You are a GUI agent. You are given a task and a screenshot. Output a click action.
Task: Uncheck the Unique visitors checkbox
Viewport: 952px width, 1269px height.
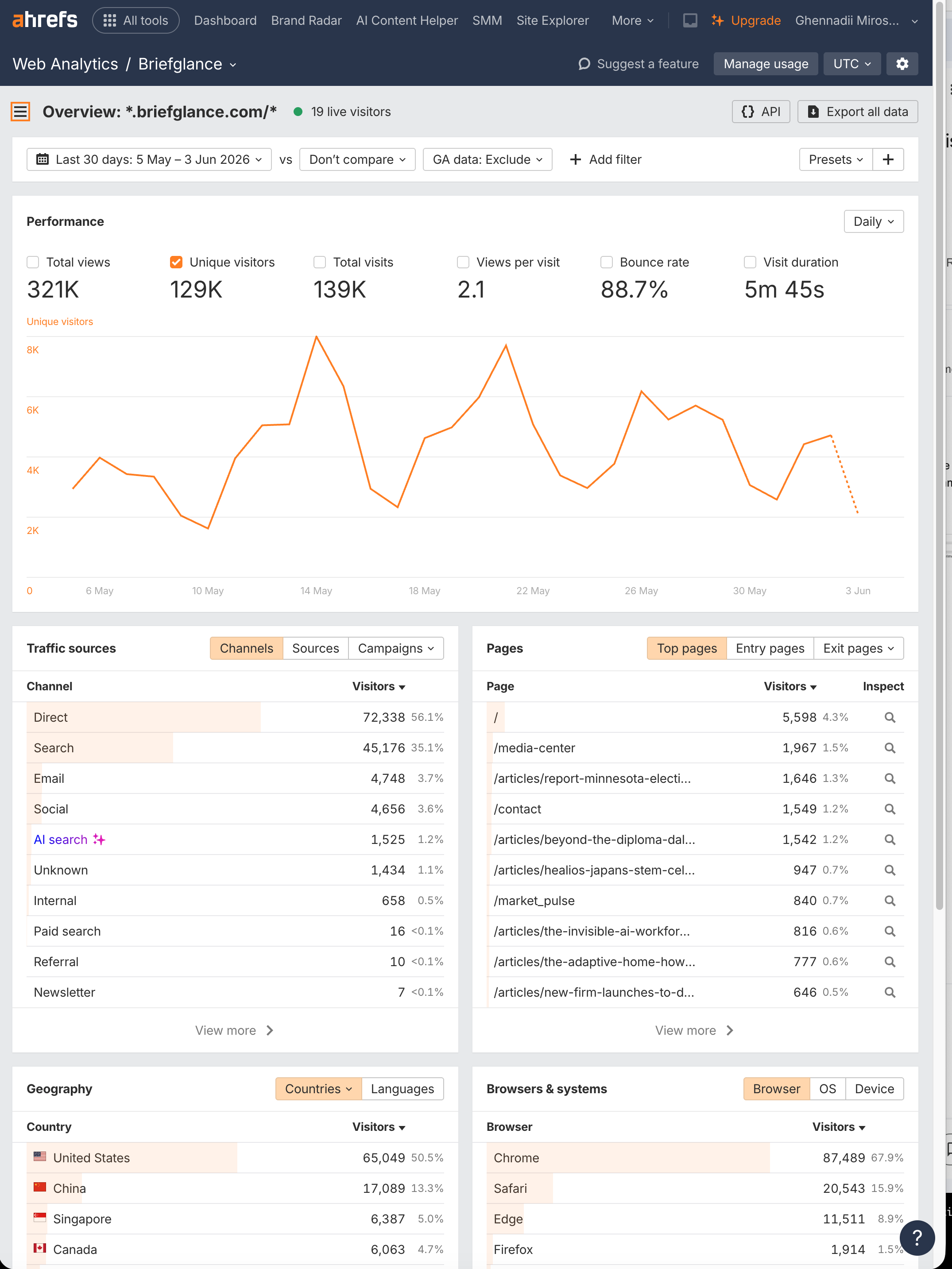pyautogui.click(x=176, y=262)
